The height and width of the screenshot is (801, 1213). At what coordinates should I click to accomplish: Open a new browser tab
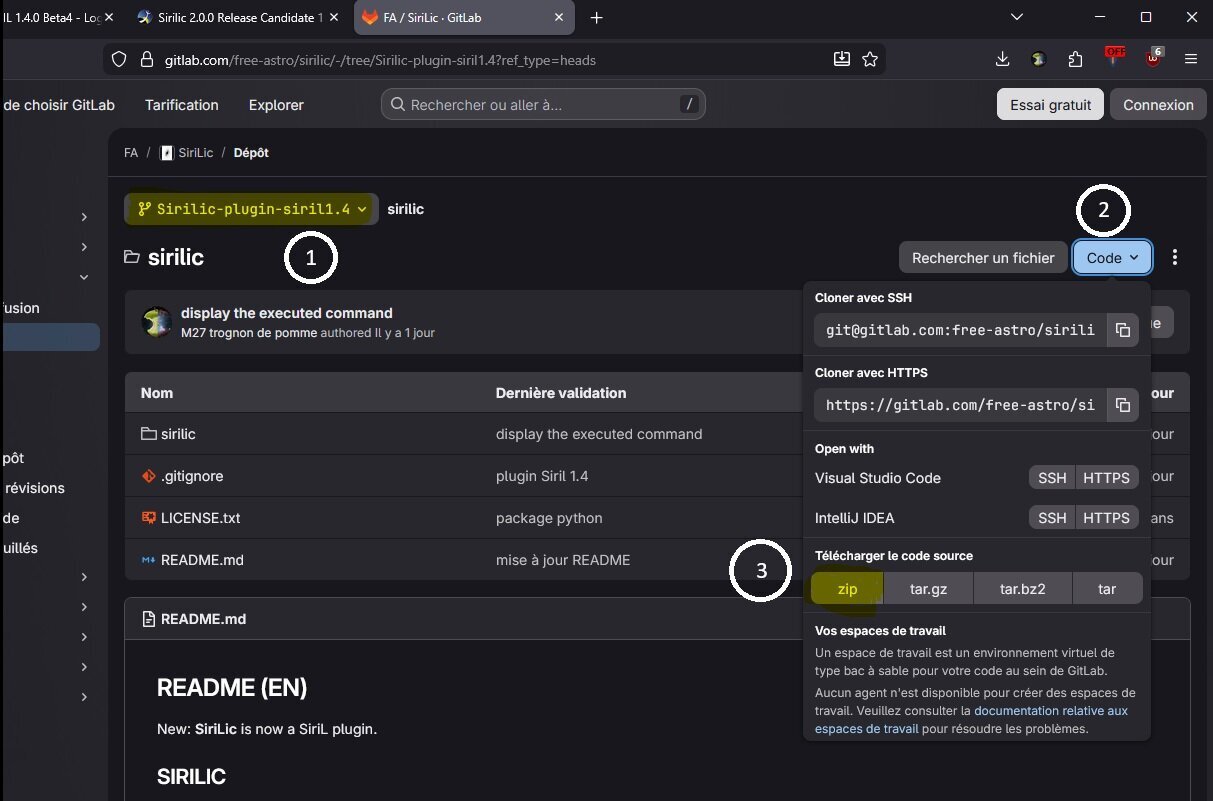[597, 18]
